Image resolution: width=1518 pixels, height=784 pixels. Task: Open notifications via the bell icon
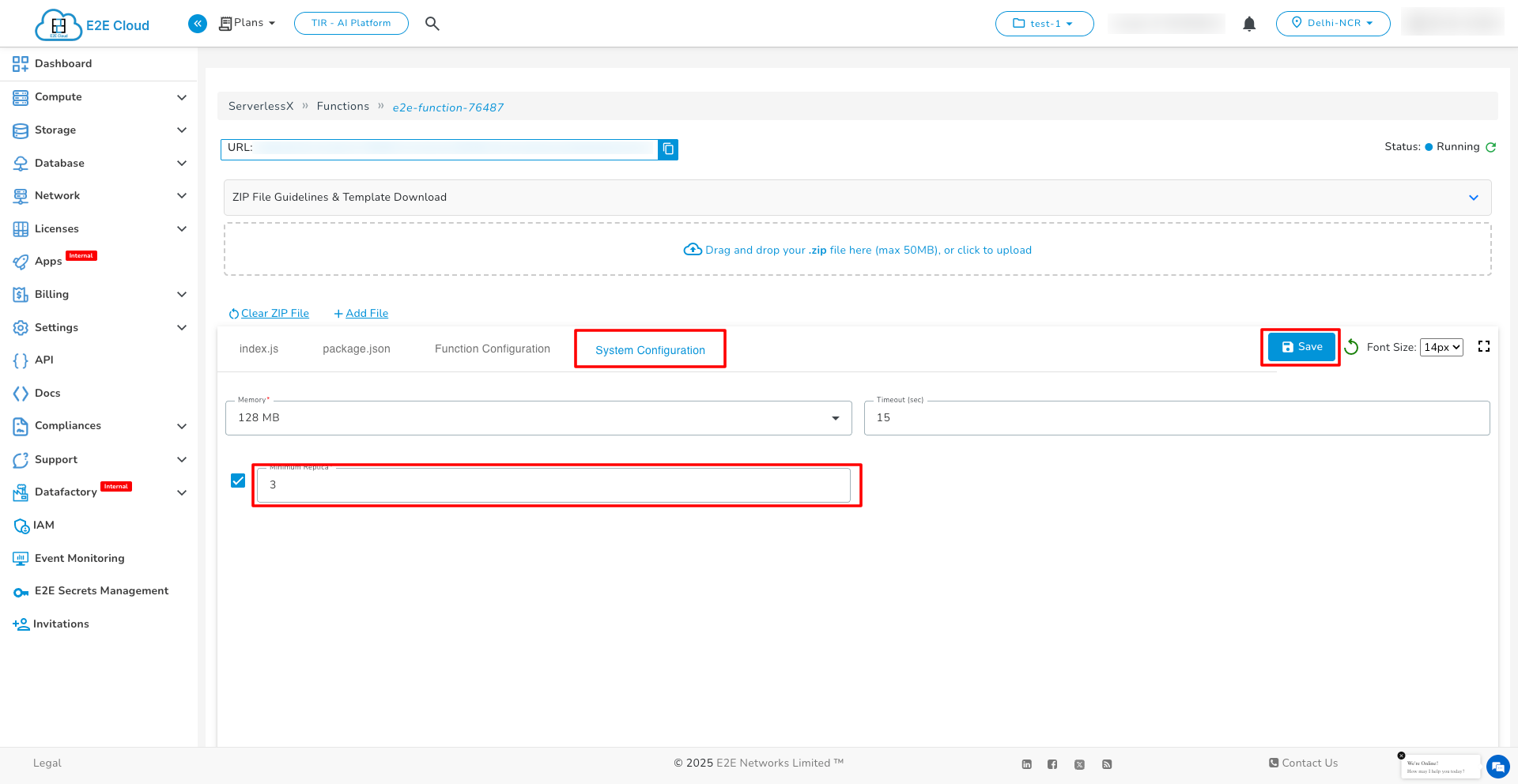(x=1248, y=24)
